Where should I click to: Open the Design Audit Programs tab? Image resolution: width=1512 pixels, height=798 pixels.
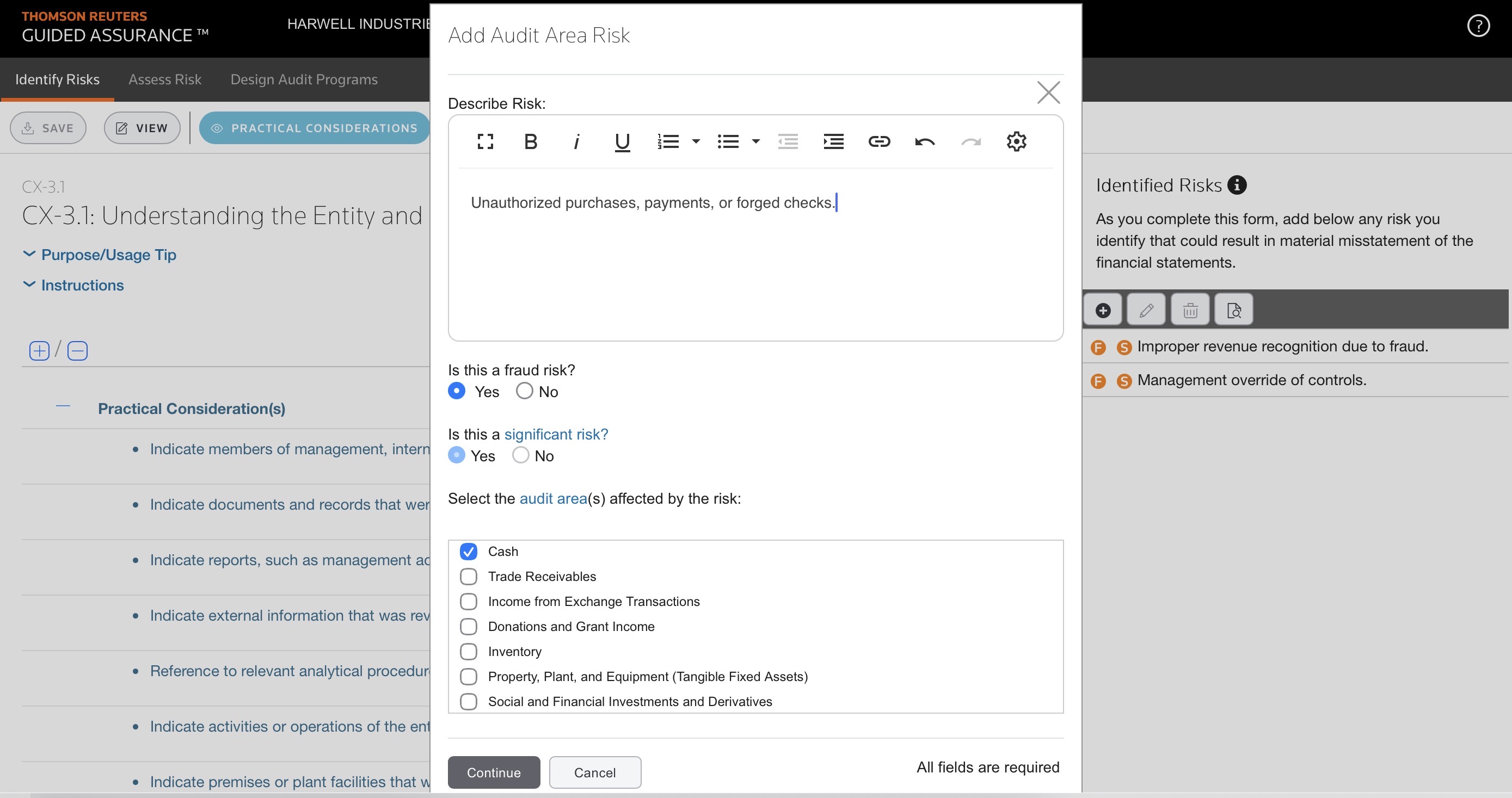click(304, 79)
